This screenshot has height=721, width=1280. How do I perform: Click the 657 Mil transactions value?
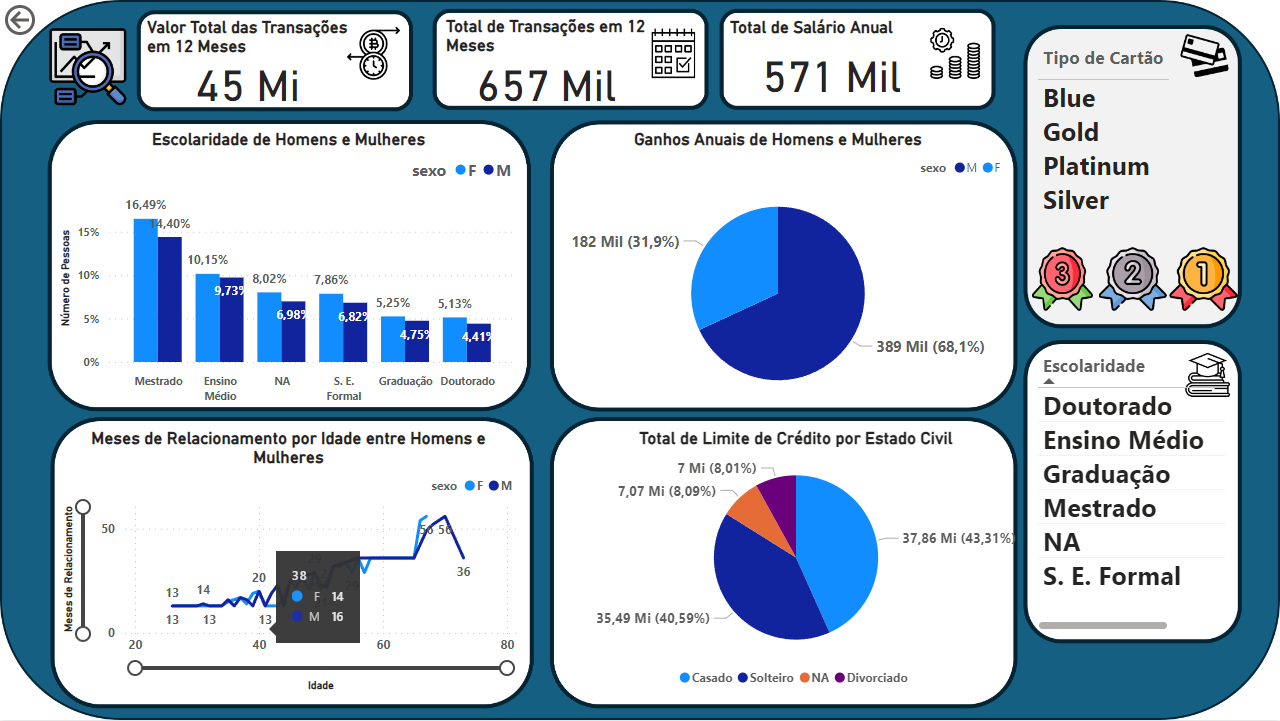coord(546,86)
